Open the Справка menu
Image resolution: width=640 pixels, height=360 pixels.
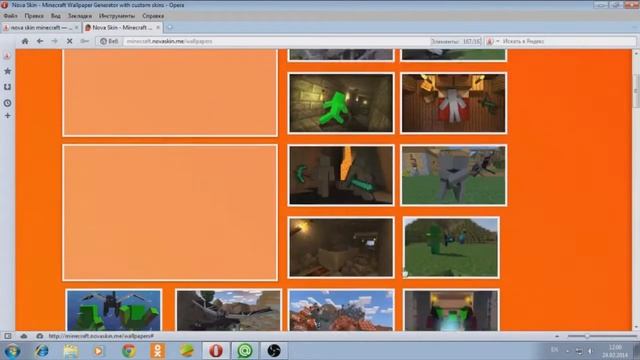153,16
